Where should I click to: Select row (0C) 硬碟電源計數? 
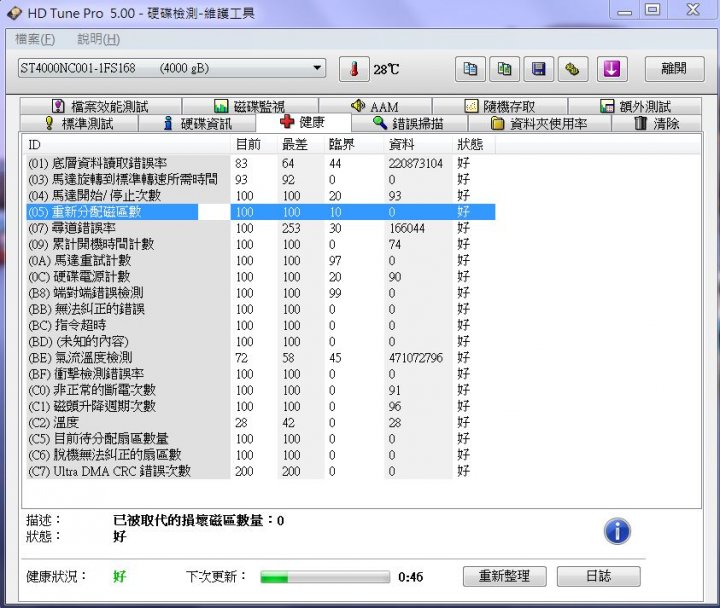point(261,277)
